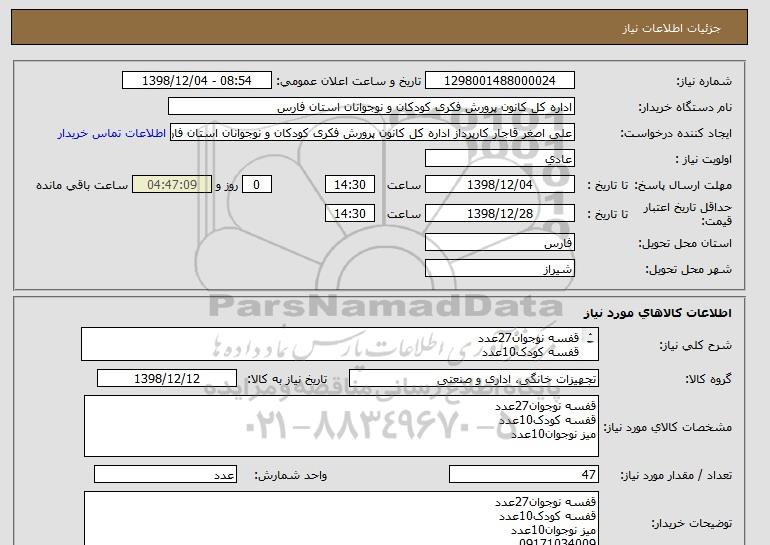This screenshot has height=545, width=770.
Task: Click the تاریخ نیاز به کالا field 1398/12/12
Action: click(x=167, y=379)
